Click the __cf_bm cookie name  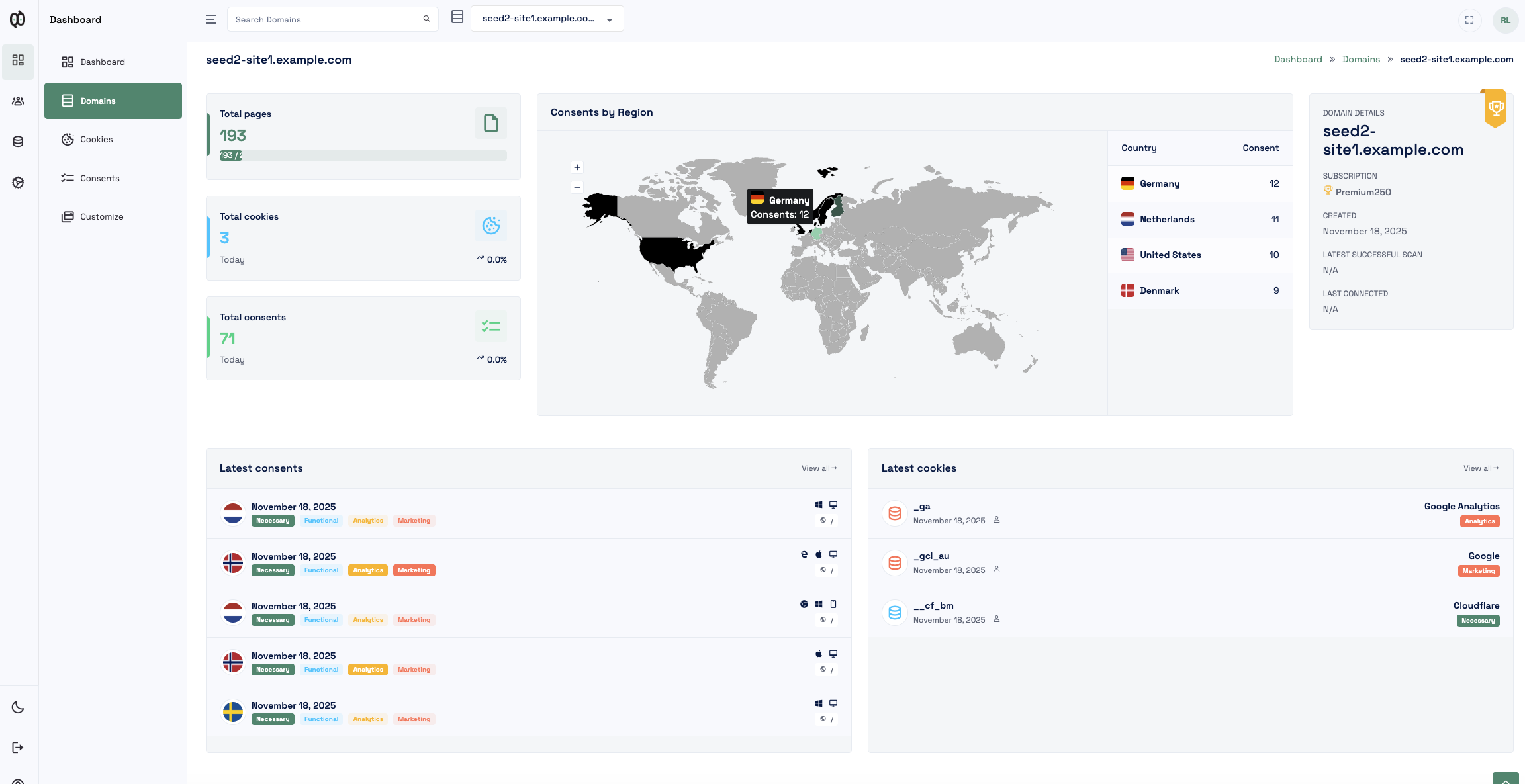pyautogui.click(x=933, y=606)
